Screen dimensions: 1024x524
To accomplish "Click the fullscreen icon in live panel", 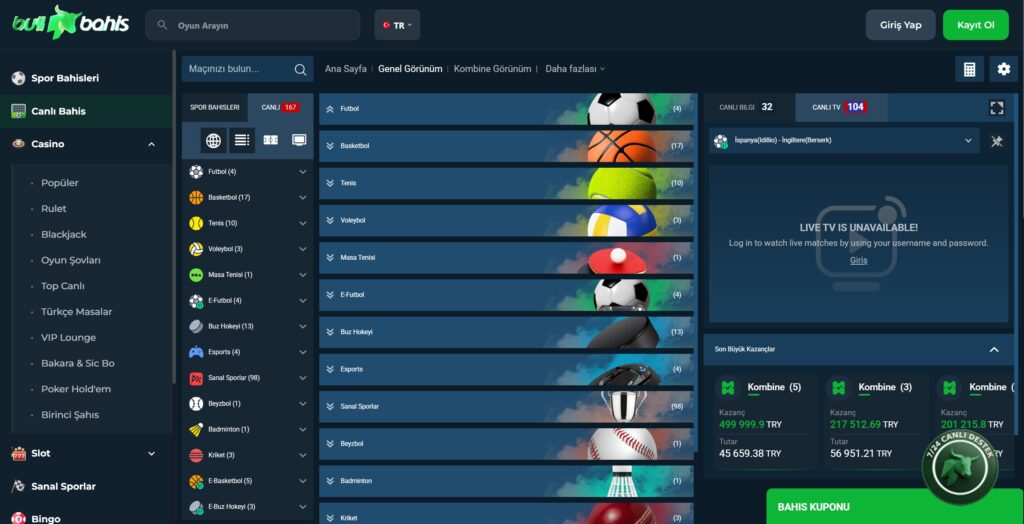I will tap(997, 108).
